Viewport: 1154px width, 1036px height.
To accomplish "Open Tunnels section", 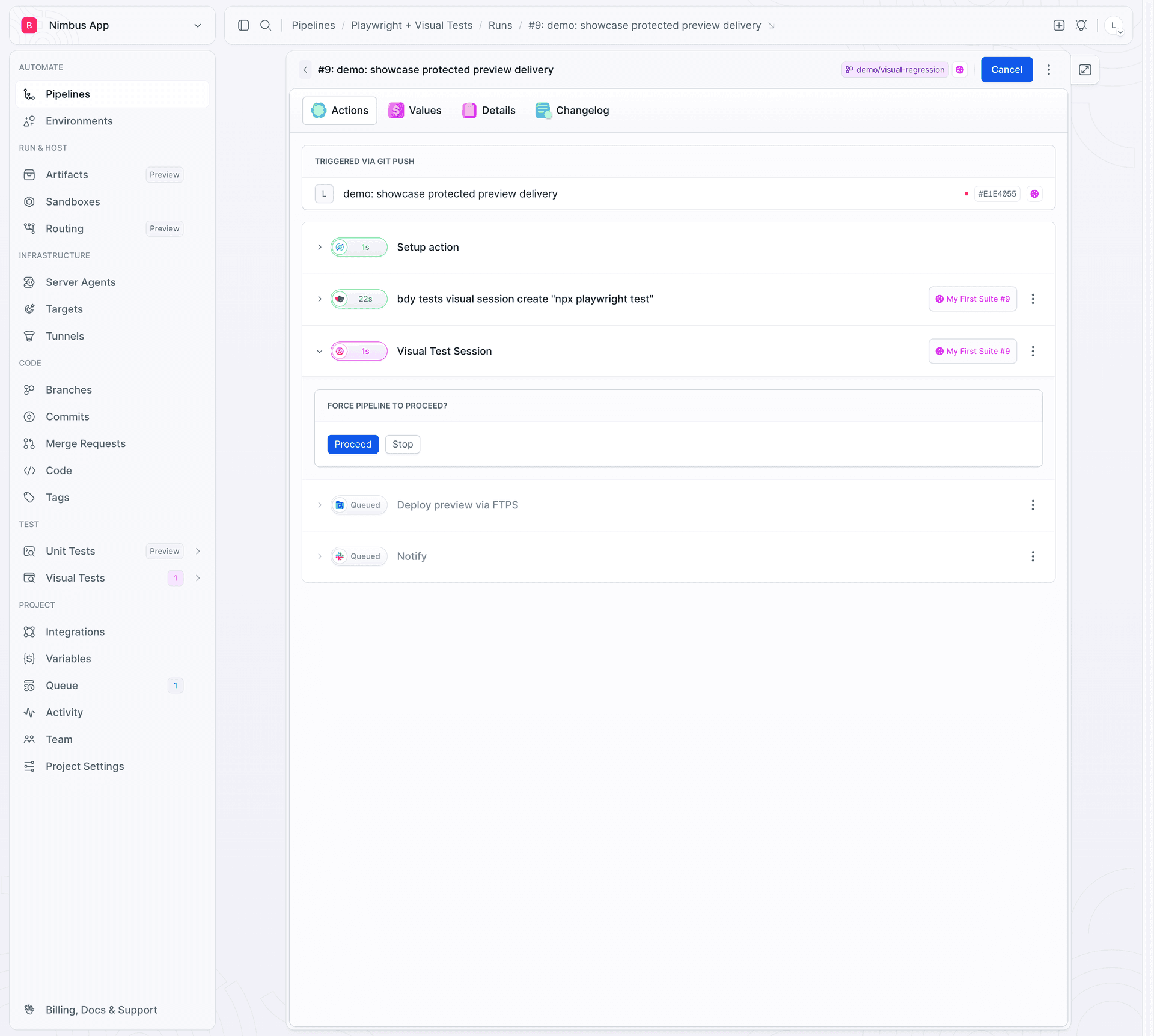I will [112, 336].
